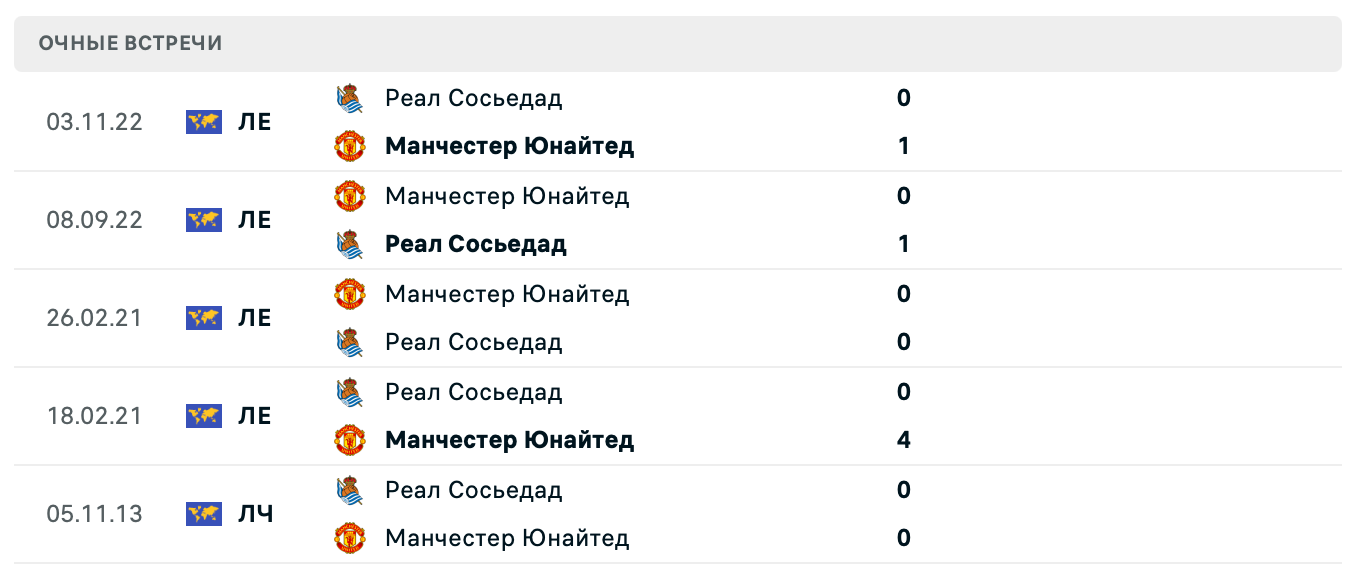The width and height of the screenshot is (1356, 582).
Task: Click Real Sociedad crest in 03.11.22 match
Action: [x=349, y=98]
